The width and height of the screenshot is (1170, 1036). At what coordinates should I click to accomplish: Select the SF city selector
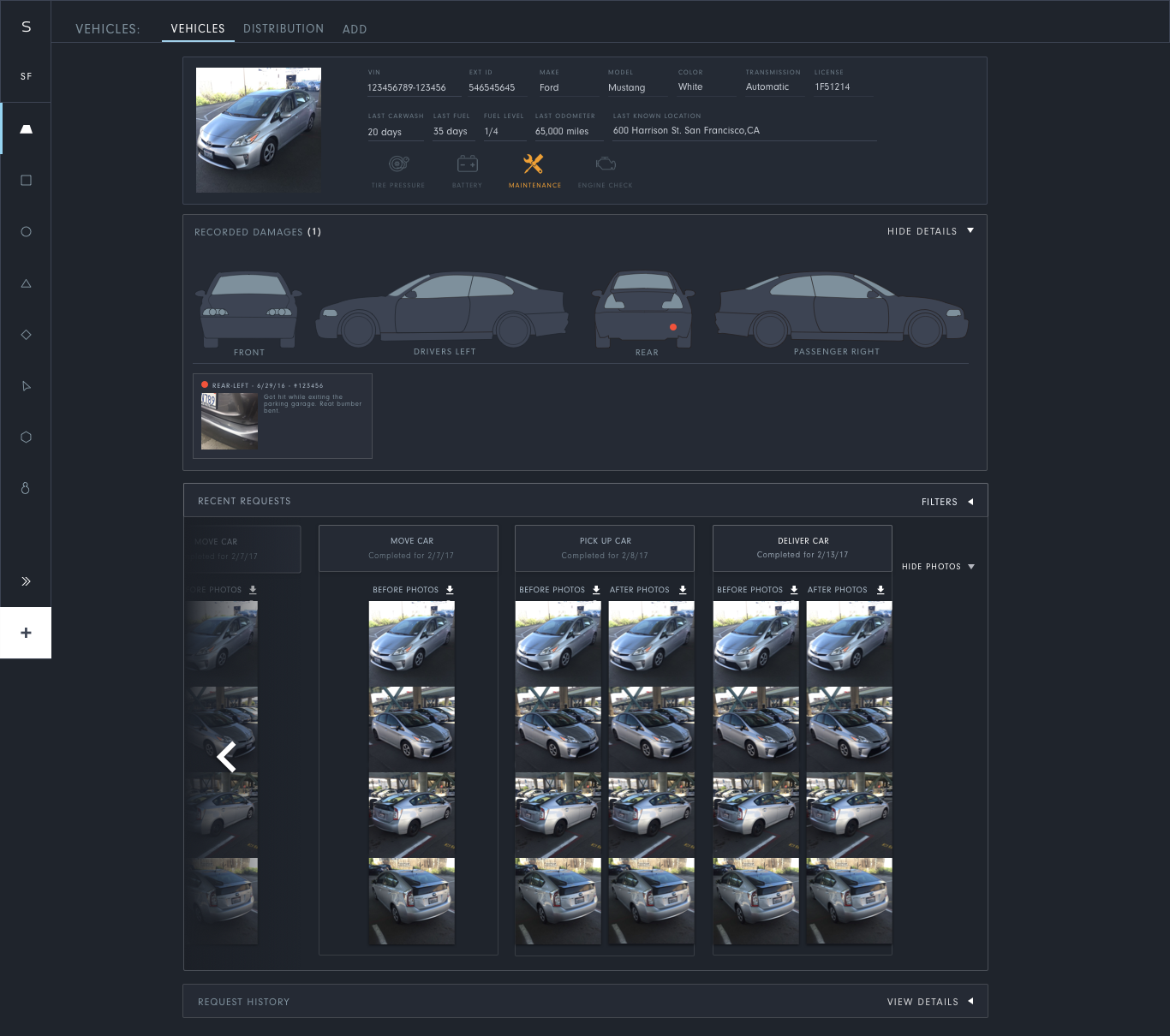point(26,76)
